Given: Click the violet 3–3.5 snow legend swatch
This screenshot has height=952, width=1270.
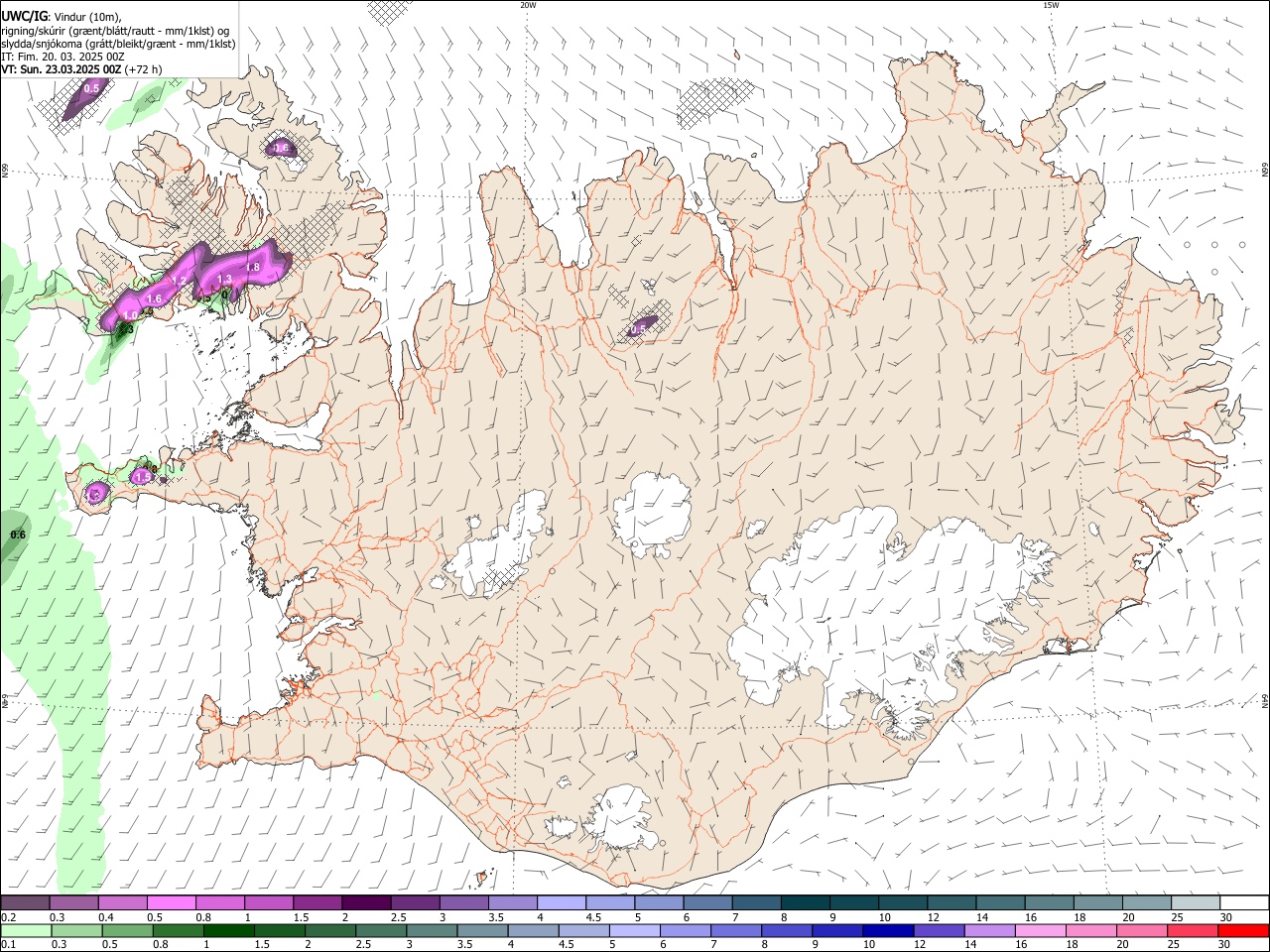Looking at the screenshot, I should tap(462, 903).
